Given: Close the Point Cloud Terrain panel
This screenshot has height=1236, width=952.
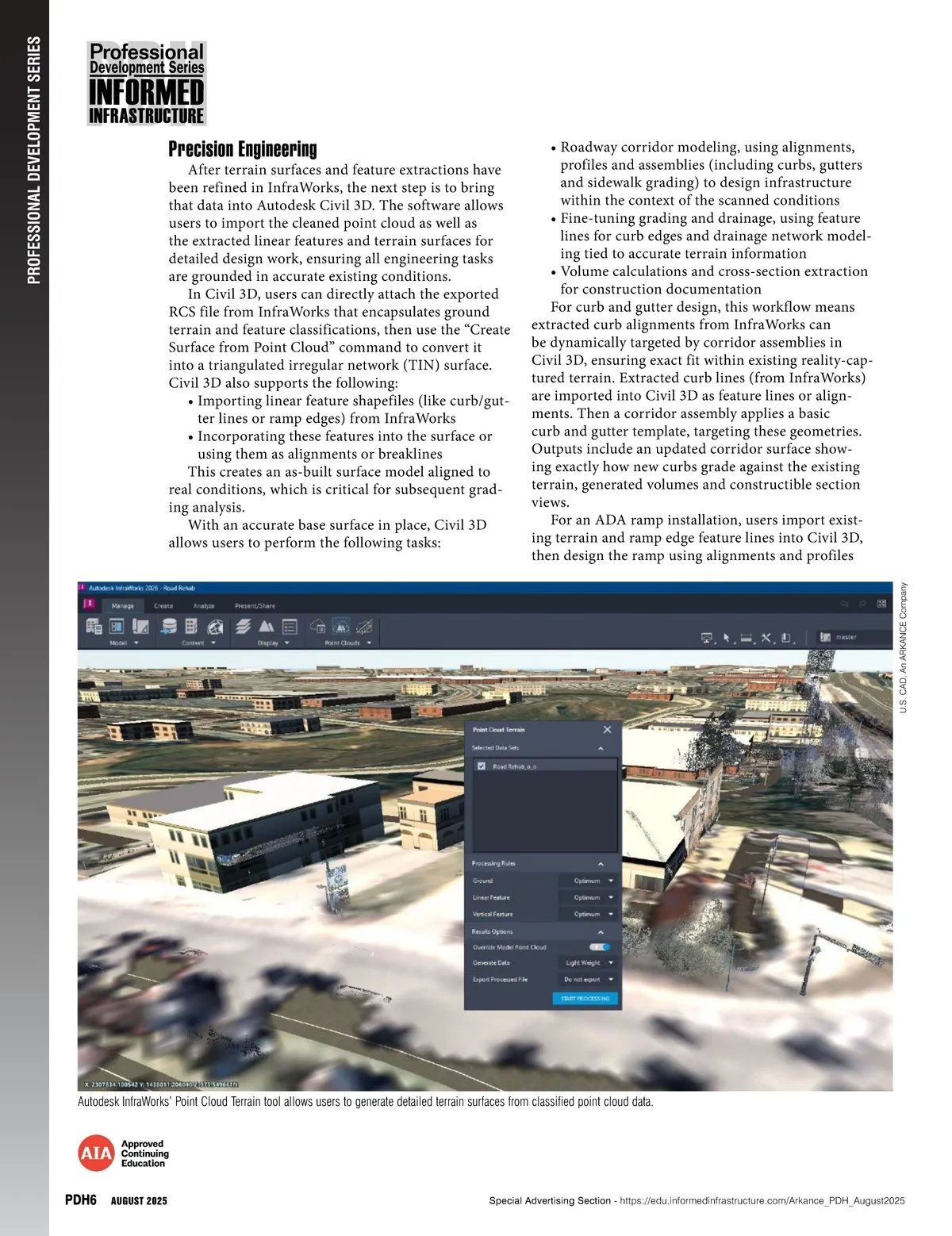Looking at the screenshot, I should click(x=607, y=729).
